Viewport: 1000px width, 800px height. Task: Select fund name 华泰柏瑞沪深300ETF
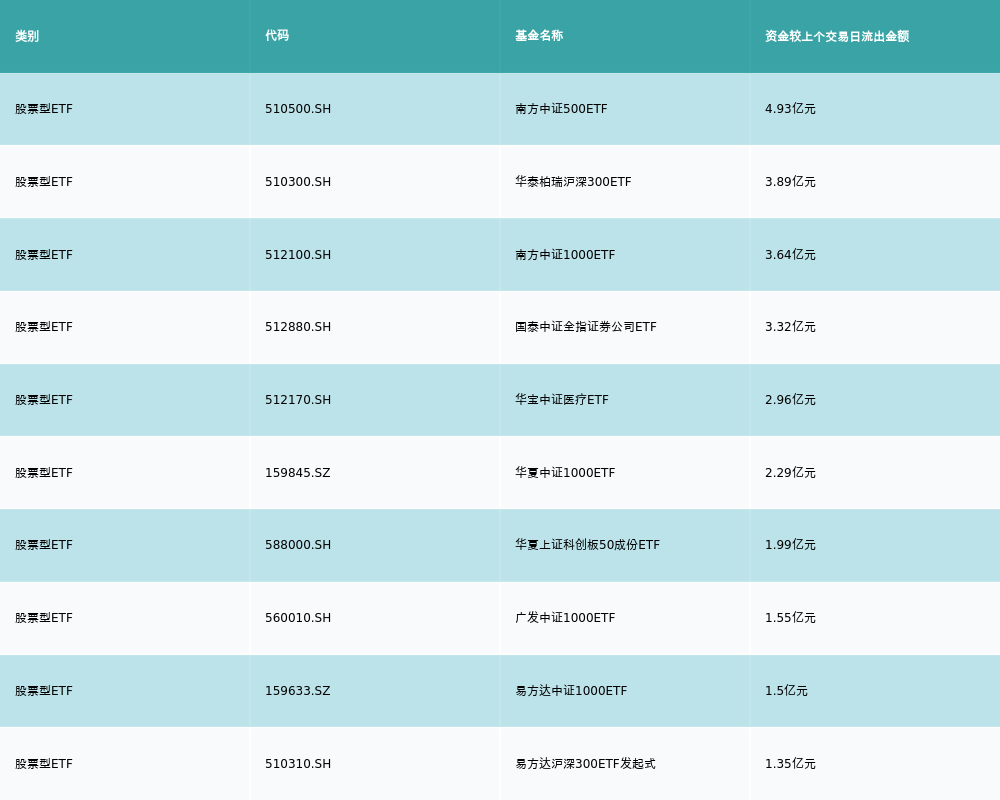[573, 182]
